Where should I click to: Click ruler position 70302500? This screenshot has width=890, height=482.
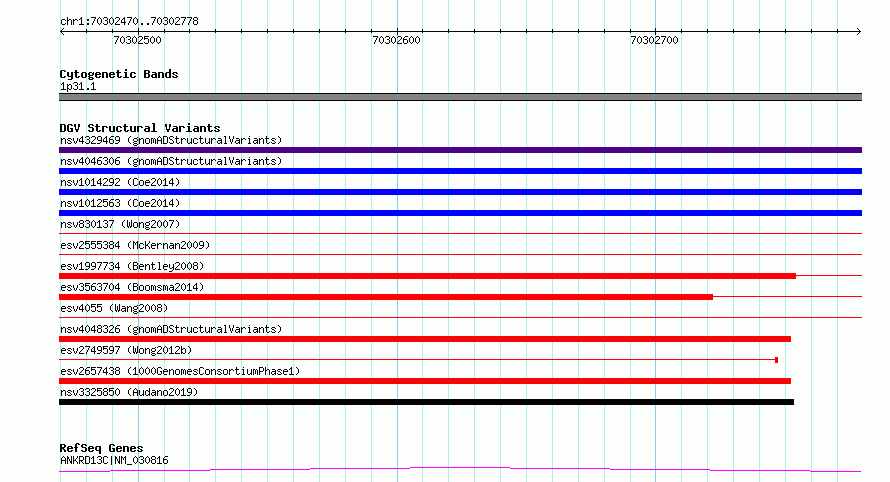pyautogui.click(x=137, y=40)
